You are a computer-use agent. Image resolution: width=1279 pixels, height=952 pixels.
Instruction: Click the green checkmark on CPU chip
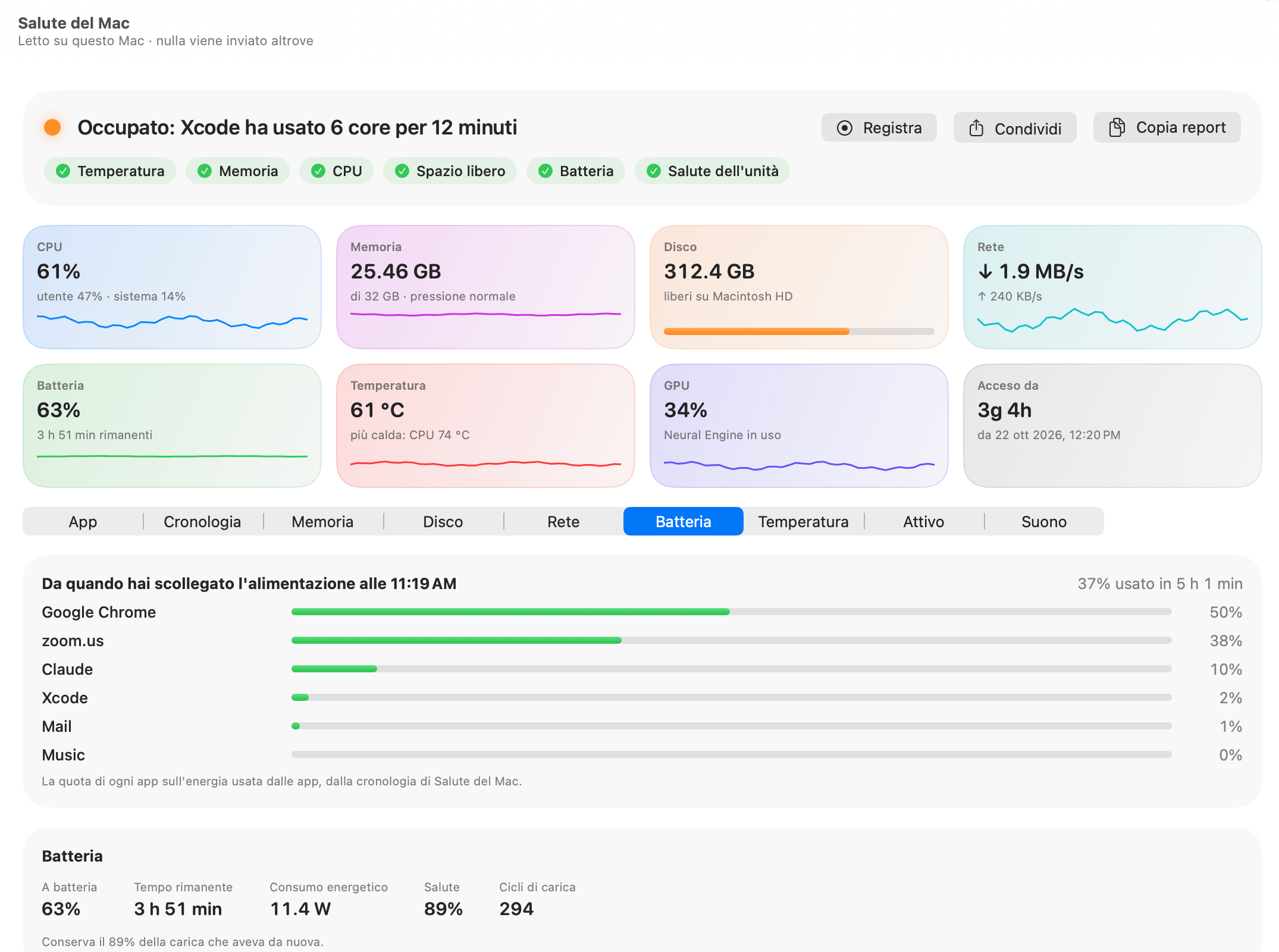pyautogui.click(x=318, y=171)
